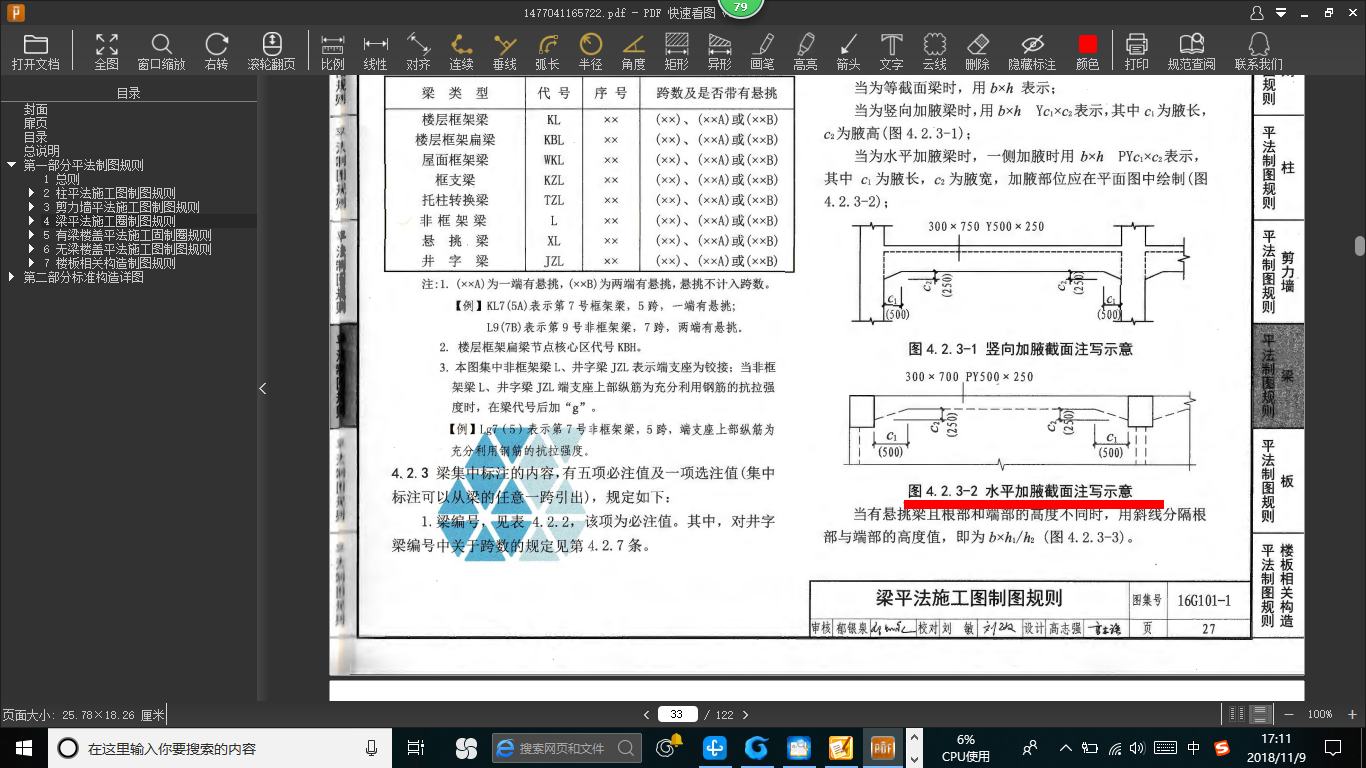Select the 画笔 pen tool

[763, 51]
